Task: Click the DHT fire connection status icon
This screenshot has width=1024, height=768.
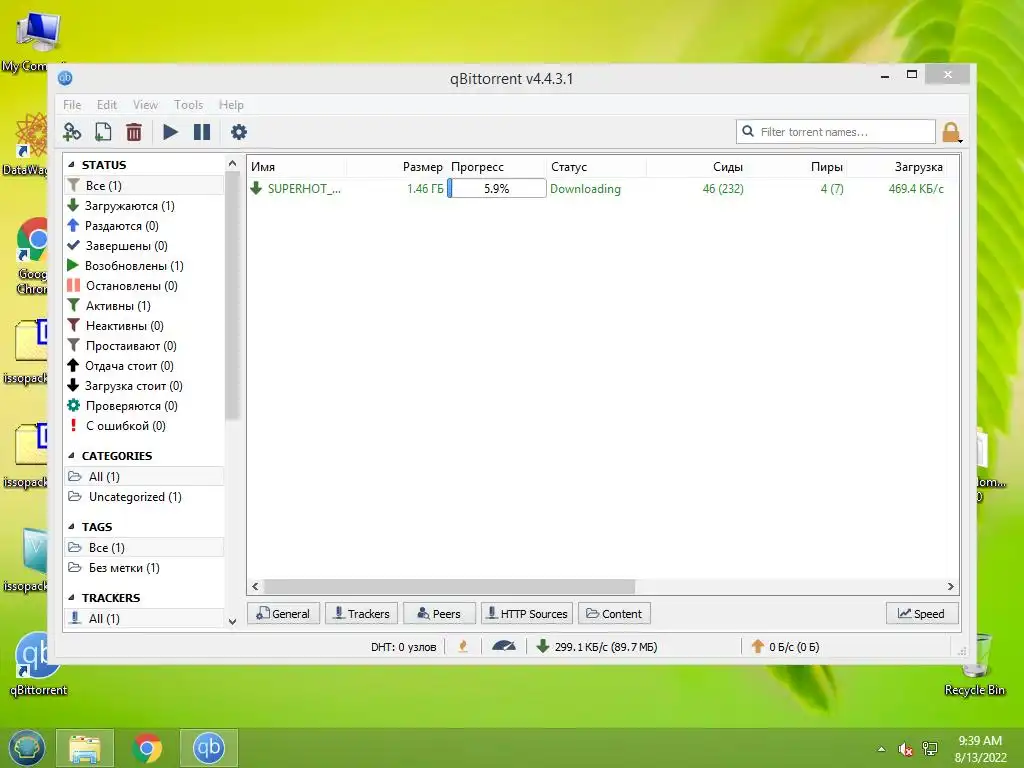Action: tap(463, 647)
